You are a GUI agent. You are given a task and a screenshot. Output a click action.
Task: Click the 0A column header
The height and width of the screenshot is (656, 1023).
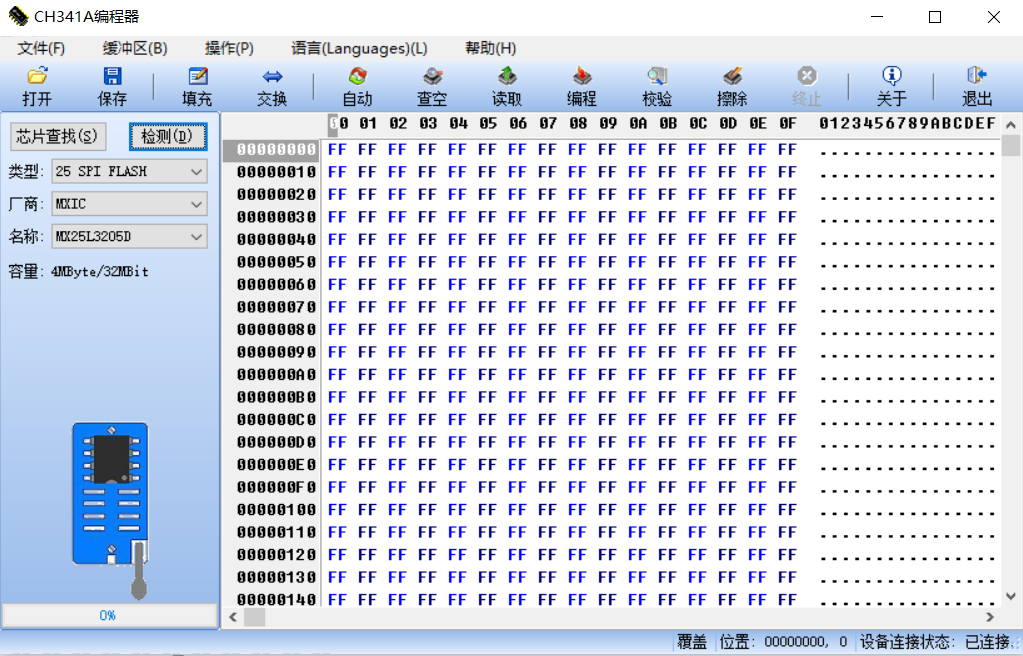638,123
